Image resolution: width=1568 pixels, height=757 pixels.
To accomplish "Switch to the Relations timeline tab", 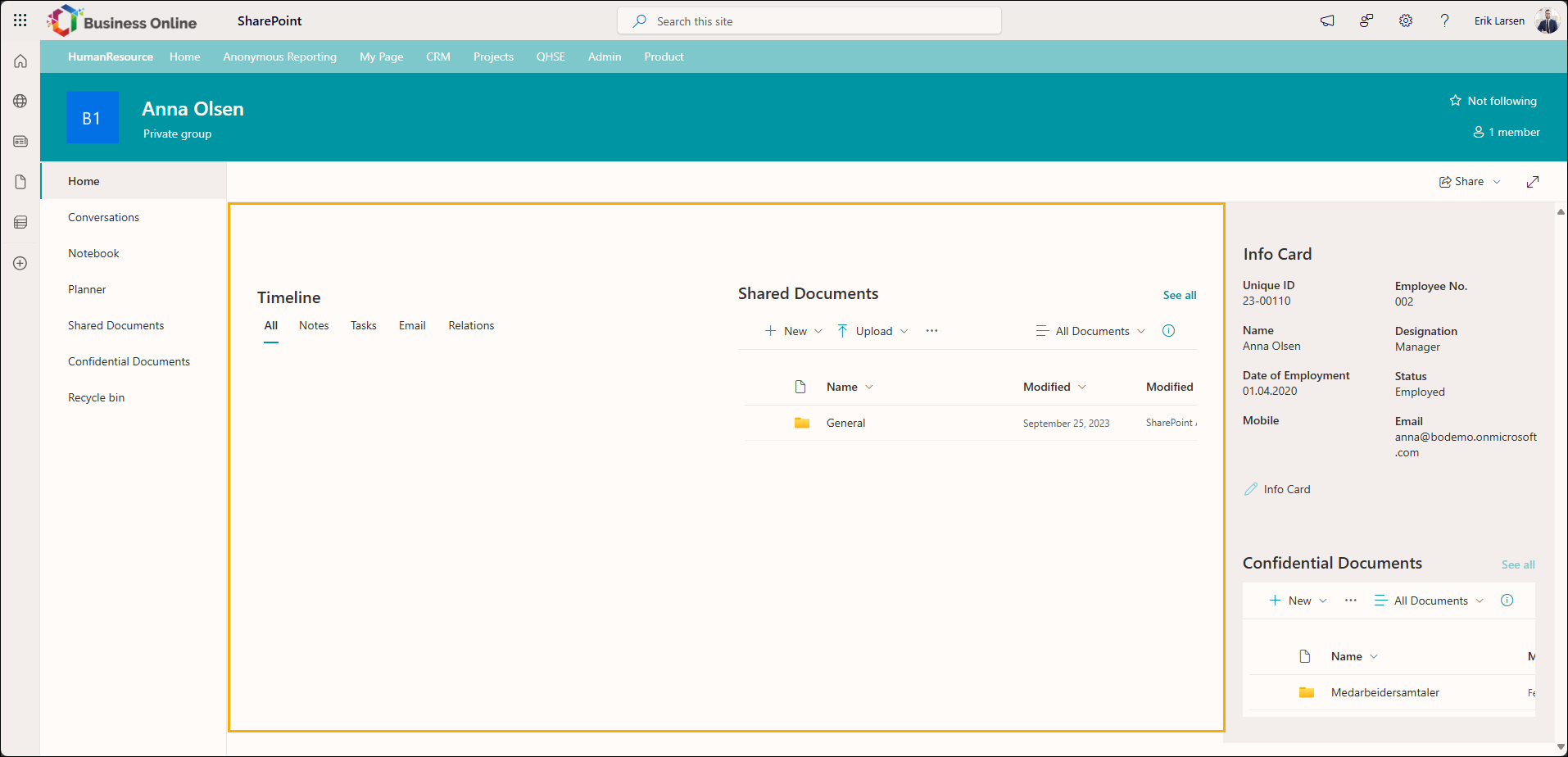I will 471,326.
